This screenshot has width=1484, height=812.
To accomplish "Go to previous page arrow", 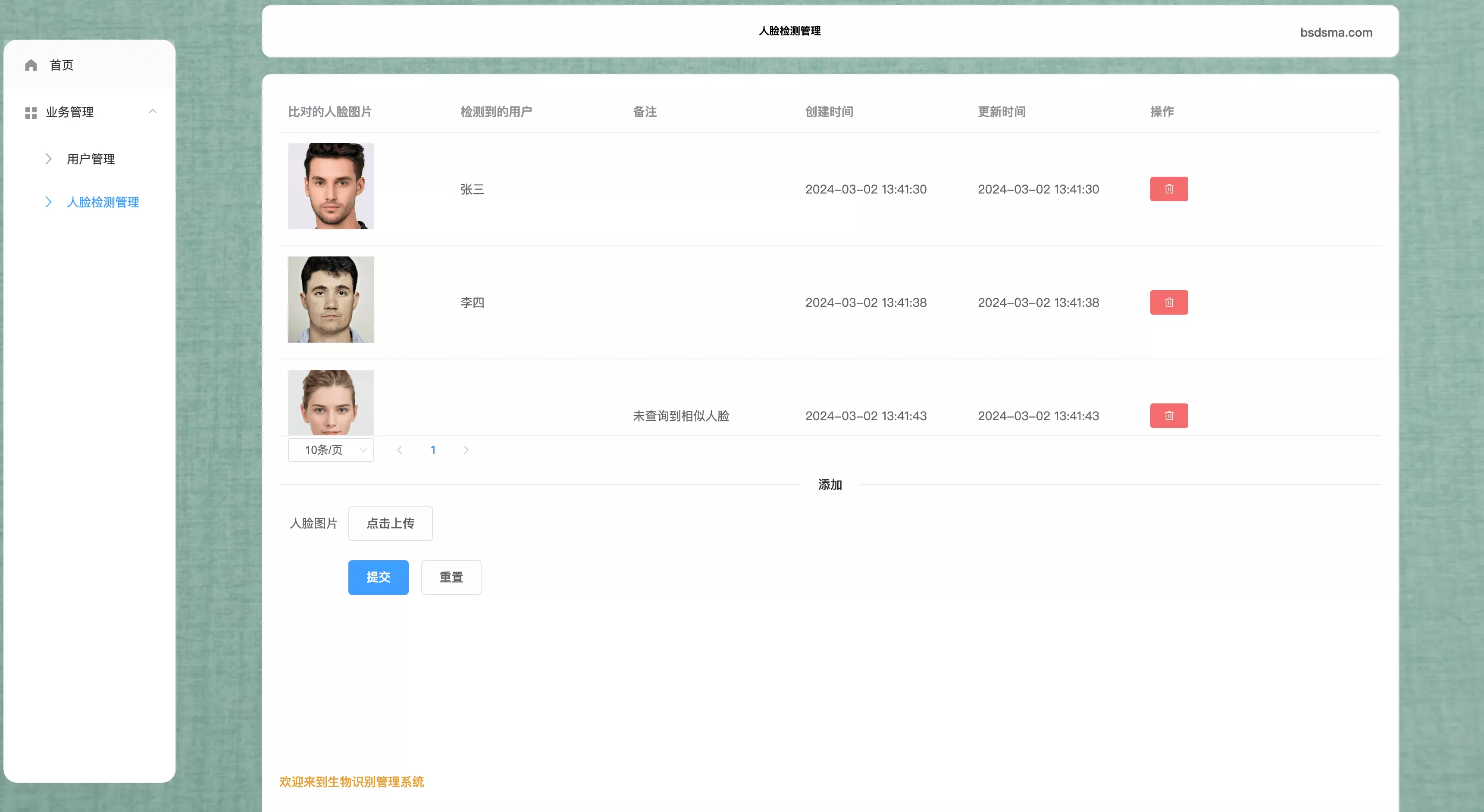I will pos(399,450).
